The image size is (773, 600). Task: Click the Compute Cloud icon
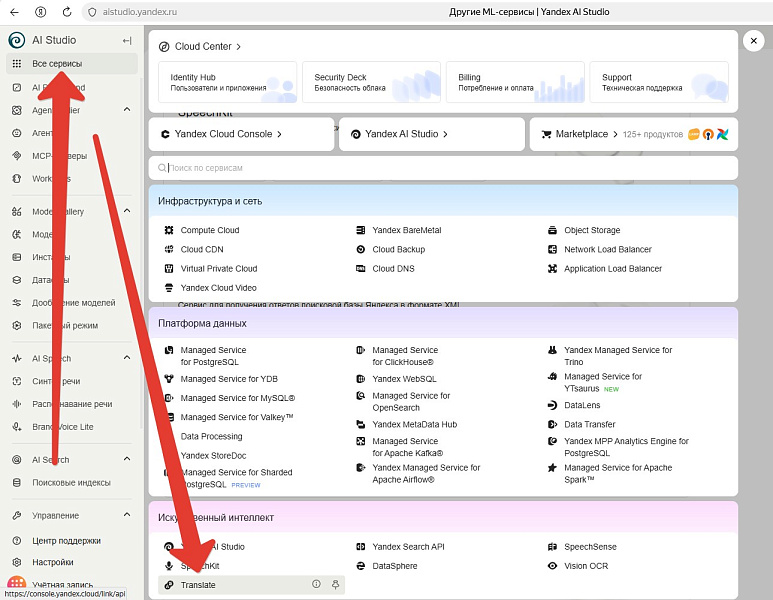pos(169,230)
